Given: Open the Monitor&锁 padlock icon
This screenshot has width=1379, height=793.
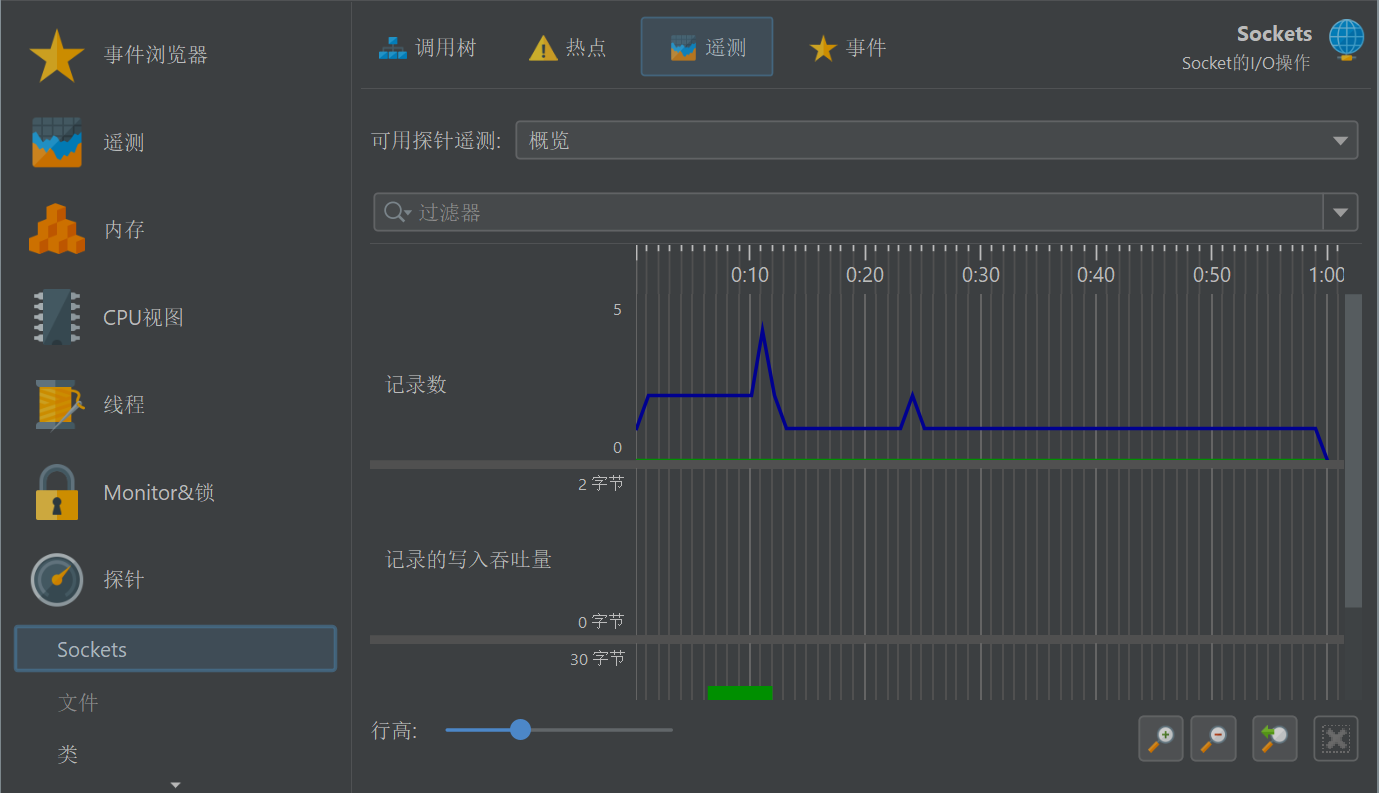Looking at the screenshot, I should [x=57, y=492].
